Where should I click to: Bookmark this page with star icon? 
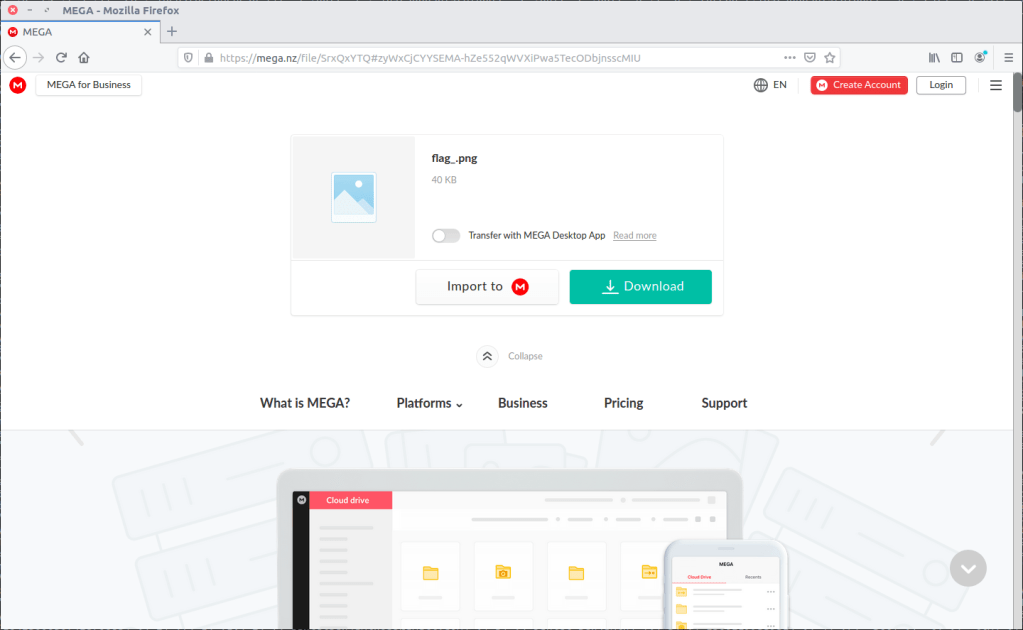[x=829, y=58]
